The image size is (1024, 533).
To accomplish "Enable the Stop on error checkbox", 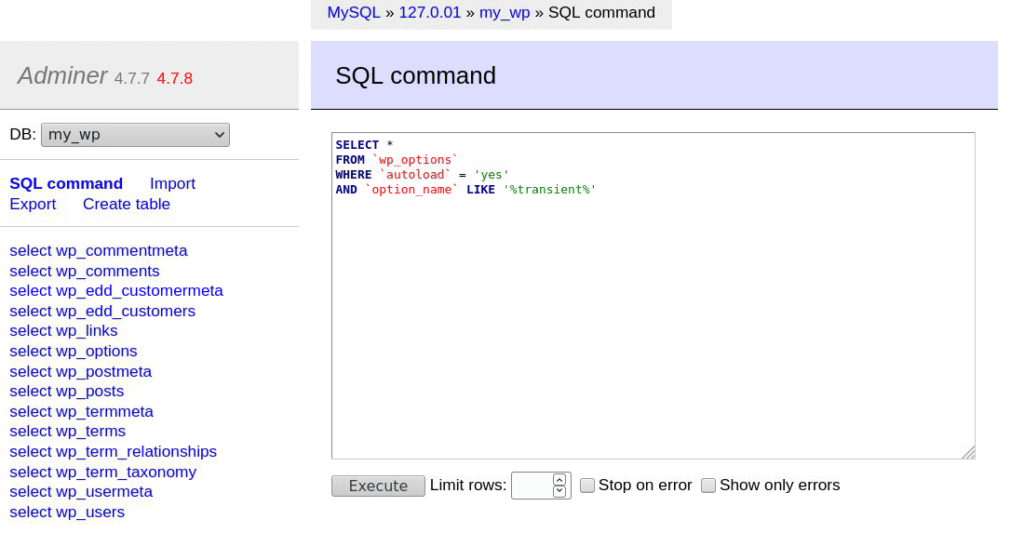I will (x=588, y=485).
